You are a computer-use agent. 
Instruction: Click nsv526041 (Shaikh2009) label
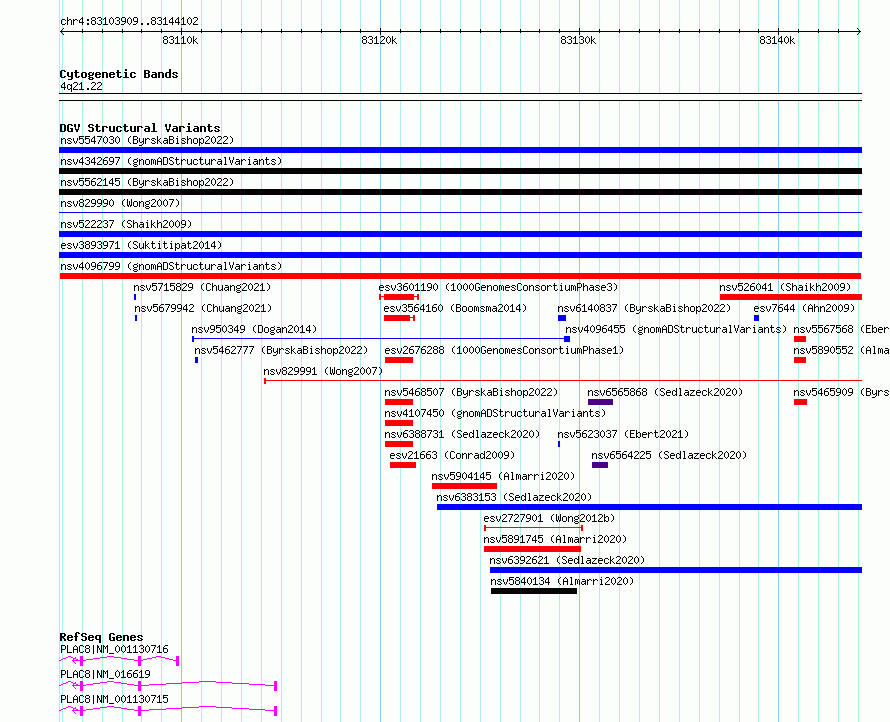[x=786, y=287]
